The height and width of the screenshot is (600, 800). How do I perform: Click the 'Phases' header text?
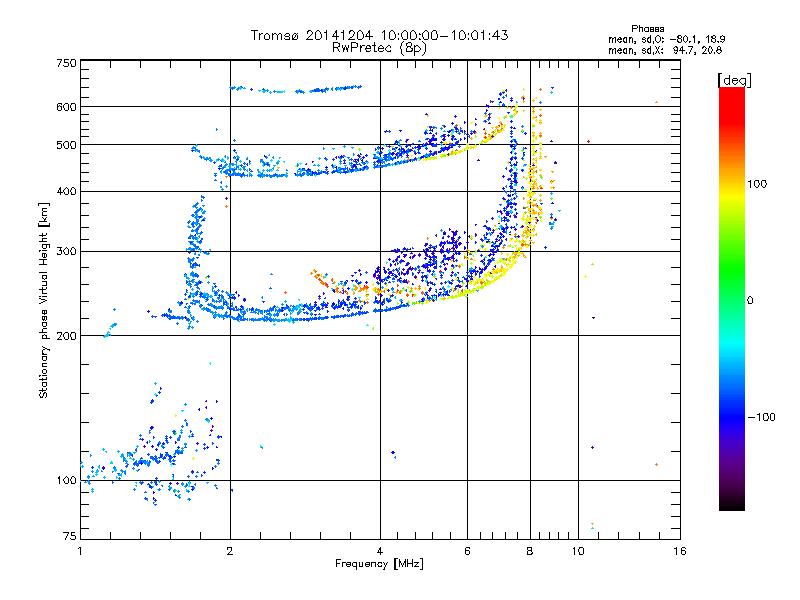tap(647, 29)
